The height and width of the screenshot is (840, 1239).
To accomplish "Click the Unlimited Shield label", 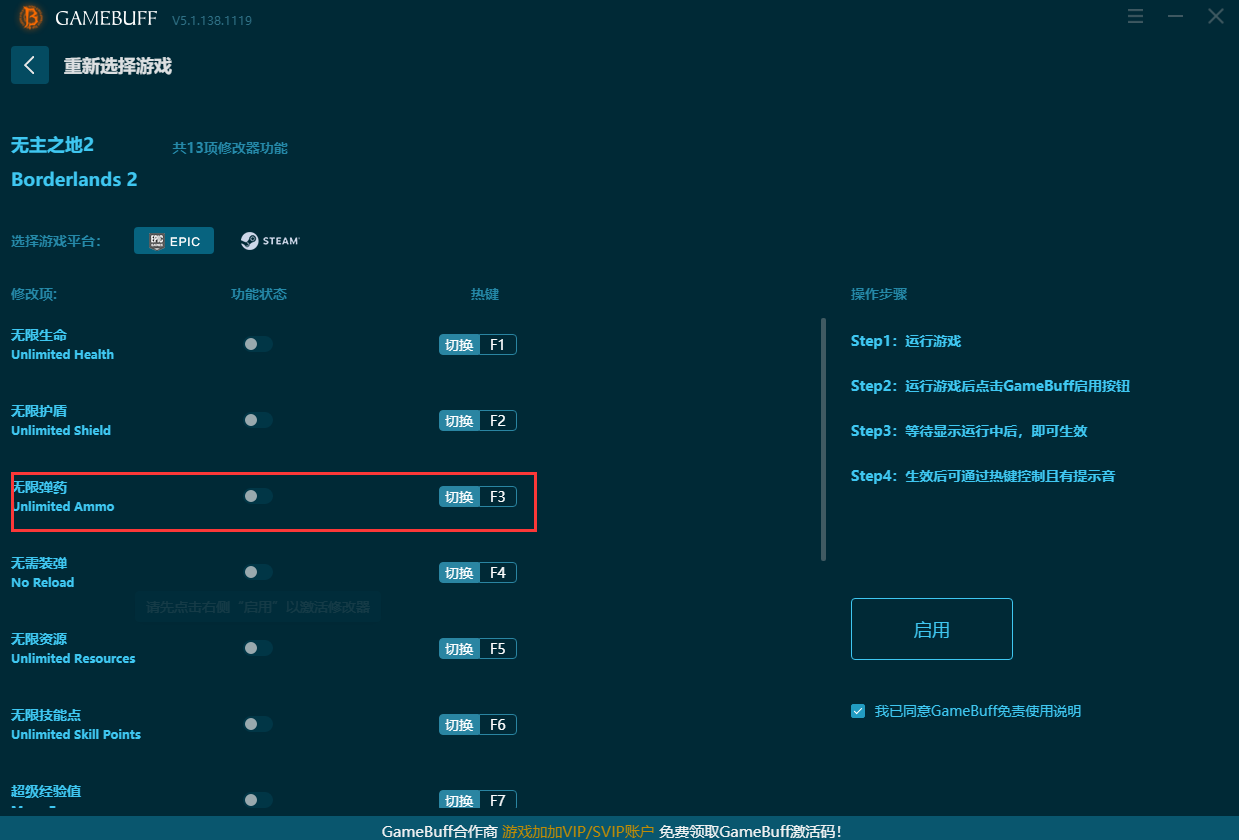I will click(x=61, y=431).
